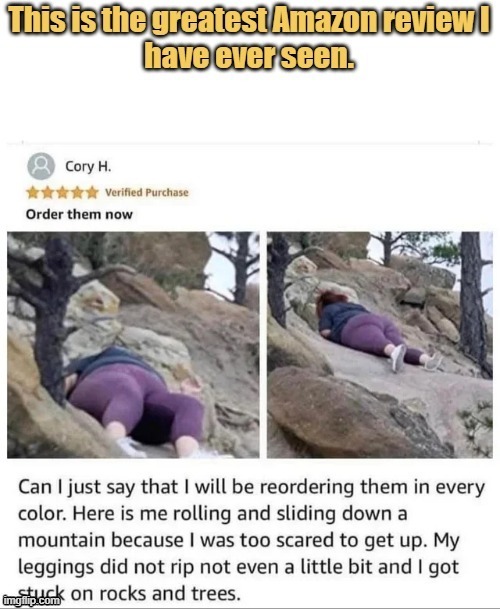Open the left review photo thumbnail
Viewport: 500px width, 609px height.
[133, 345]
